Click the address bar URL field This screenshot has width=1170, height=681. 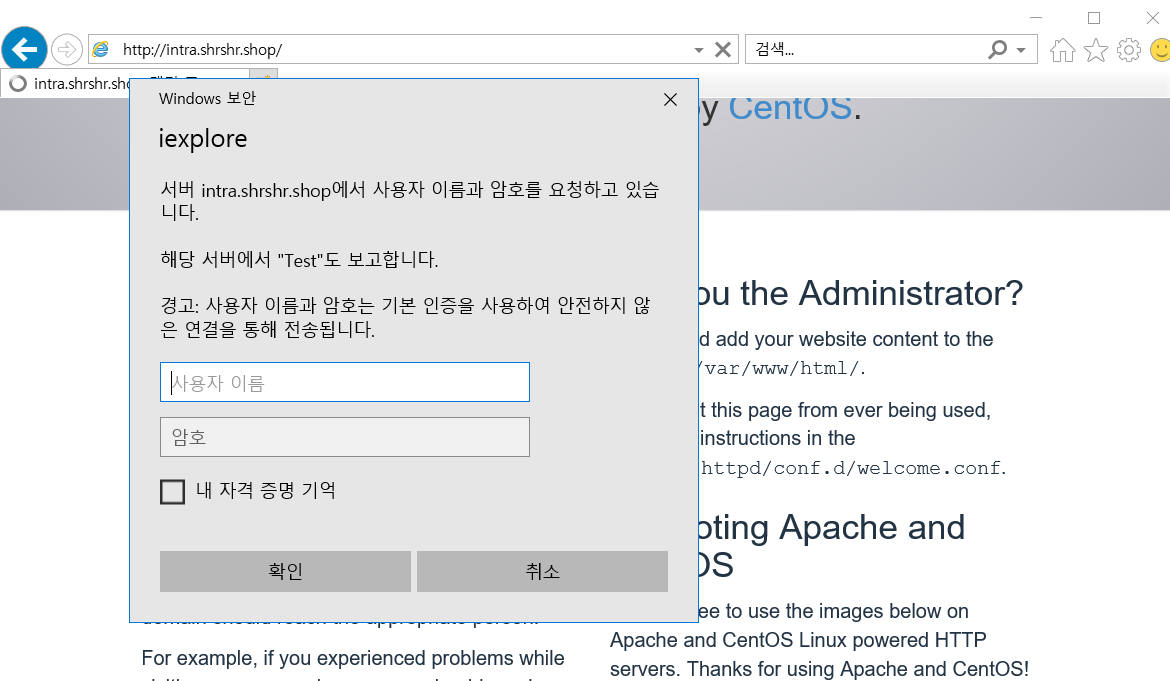(x=403, y=49)
